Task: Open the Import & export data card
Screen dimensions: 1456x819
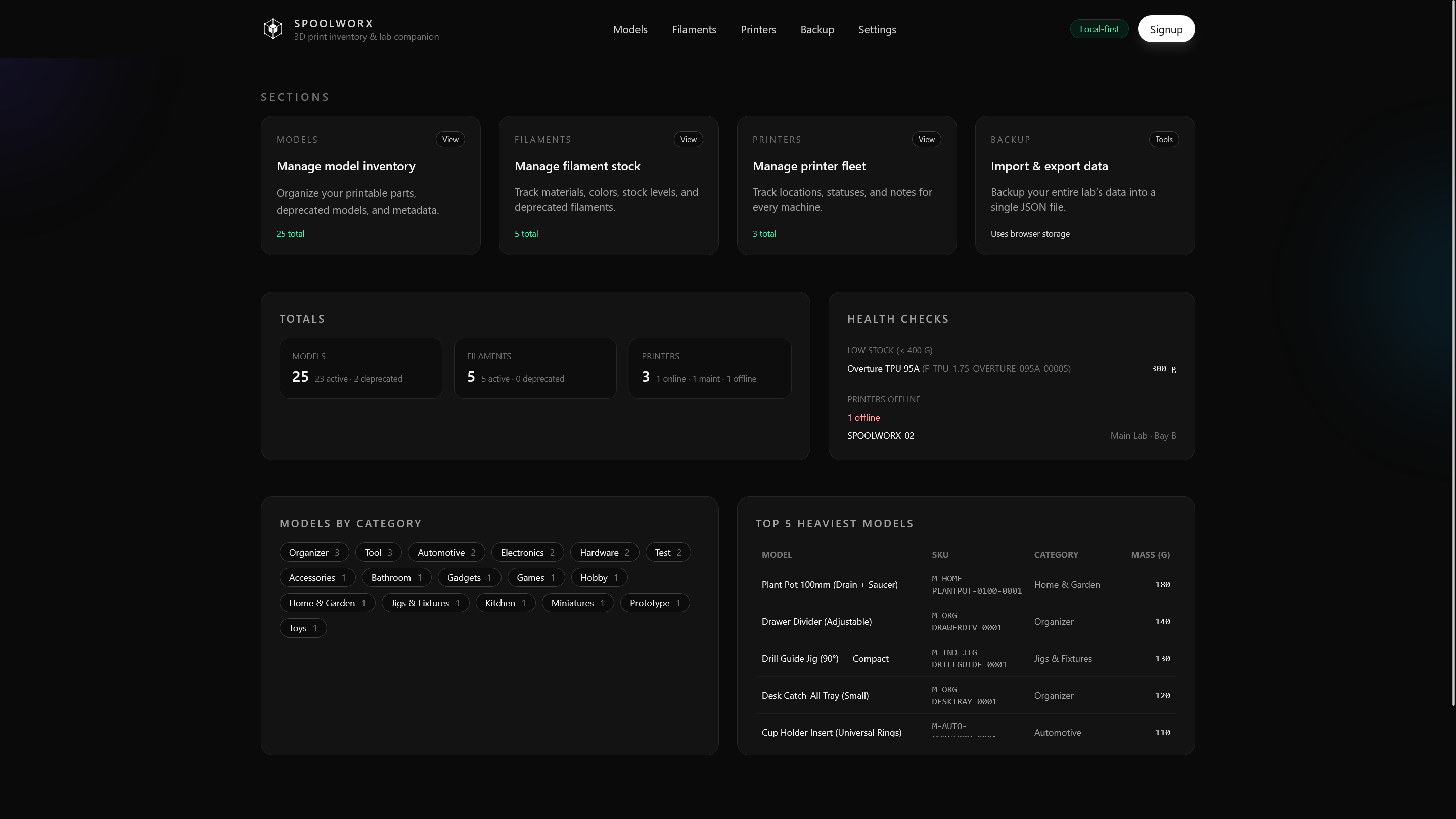Action: 1084,186
